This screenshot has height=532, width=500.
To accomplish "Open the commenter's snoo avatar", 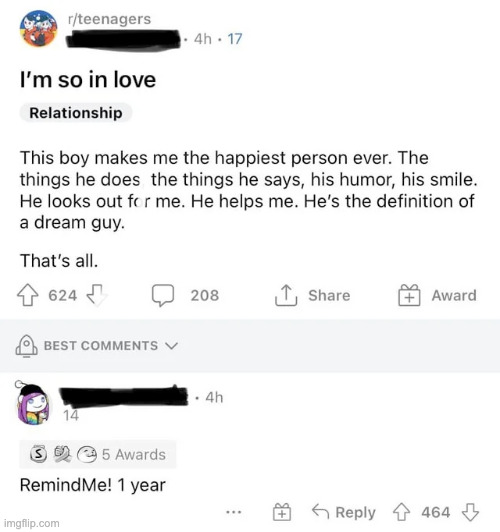I will tap(33, 404).
